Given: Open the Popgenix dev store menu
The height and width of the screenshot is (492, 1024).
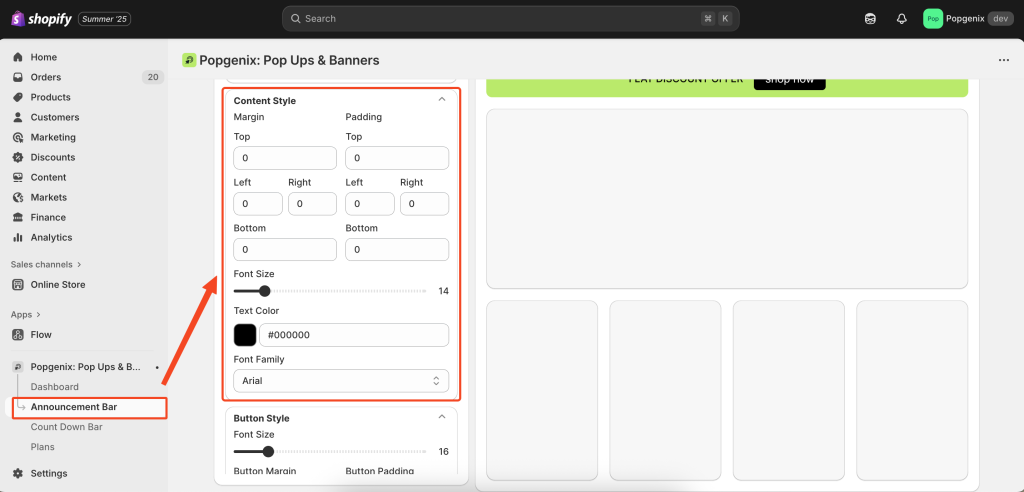Looking at the screenshot, I should [968, 19].
